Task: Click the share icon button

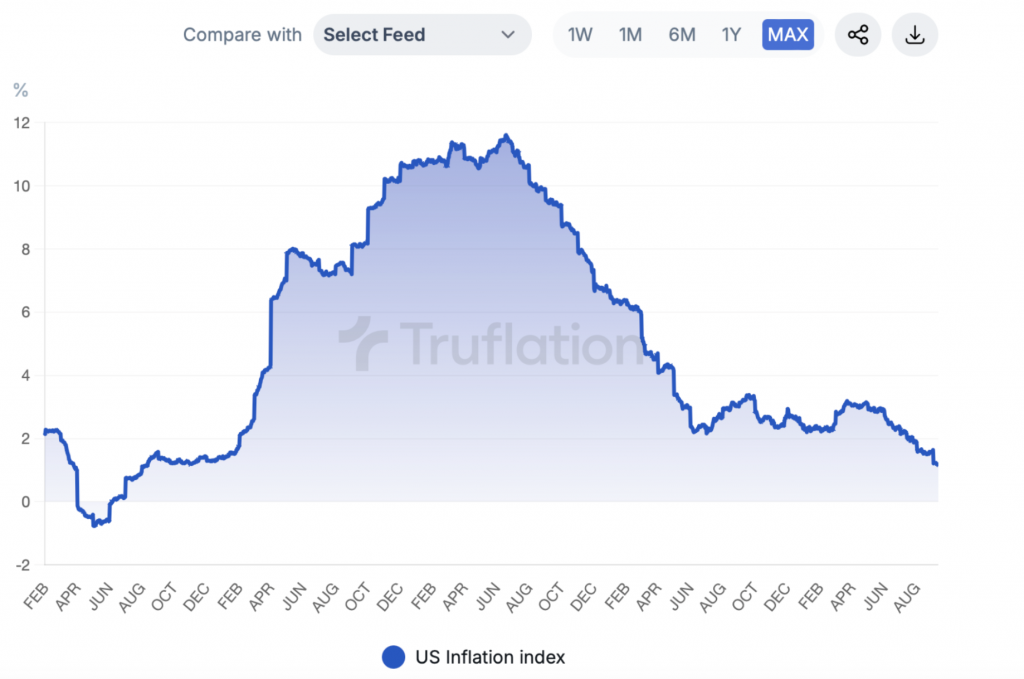Action: 858,35
